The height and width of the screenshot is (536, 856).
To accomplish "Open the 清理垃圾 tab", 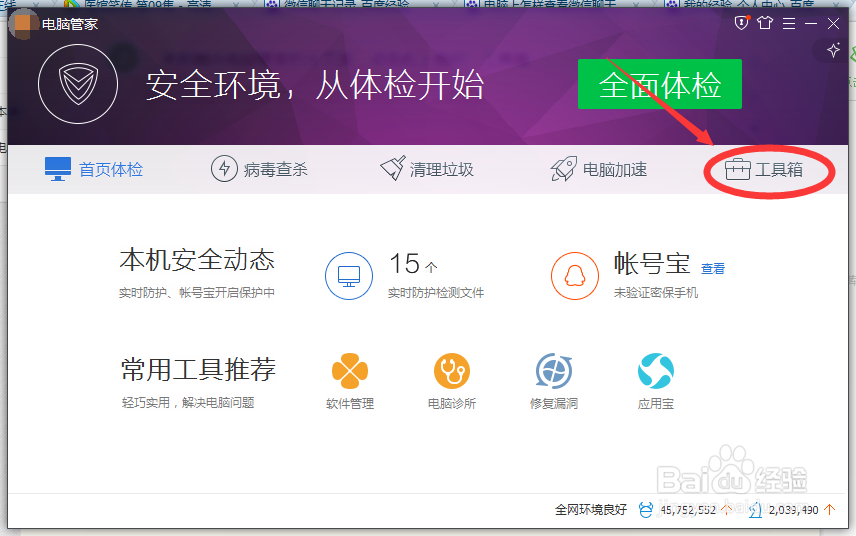I will tap(427, 169).
